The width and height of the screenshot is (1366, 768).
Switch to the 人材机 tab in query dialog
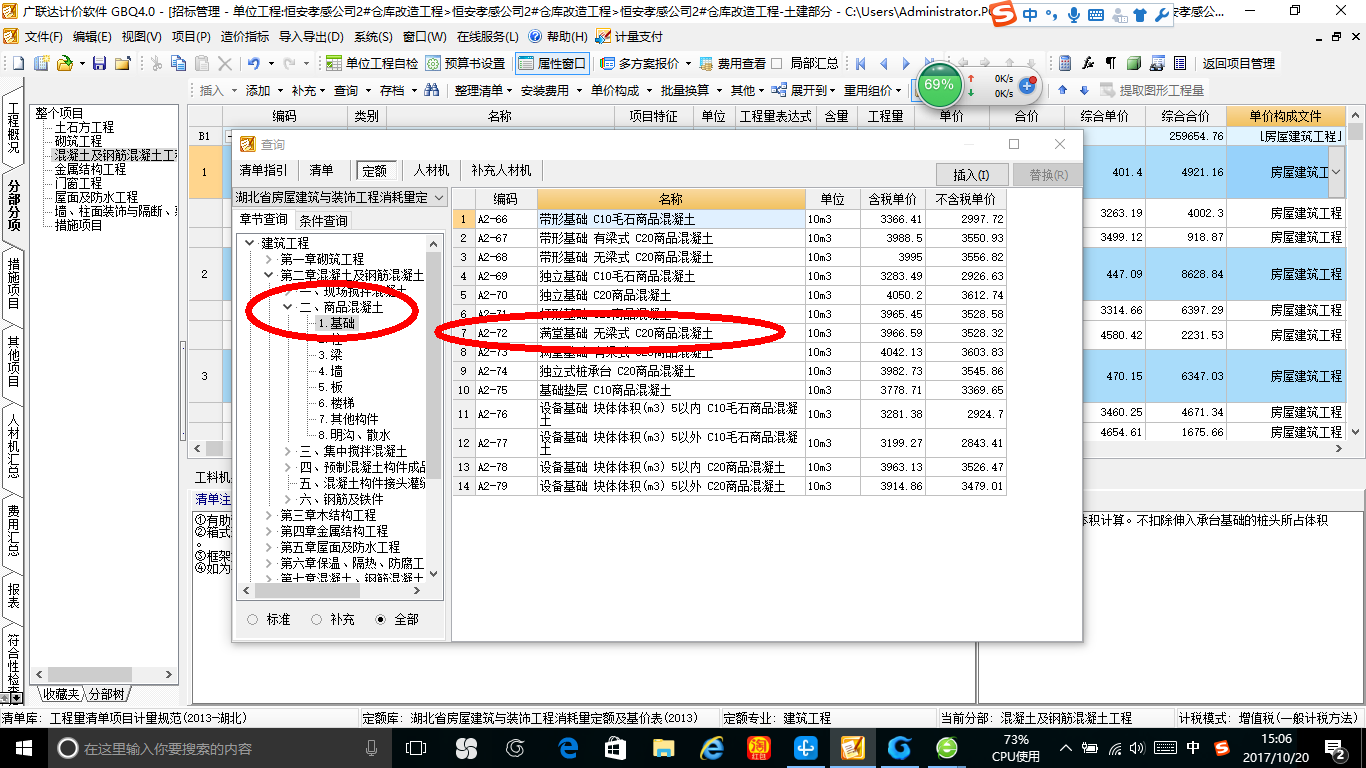tap(432, 170)
